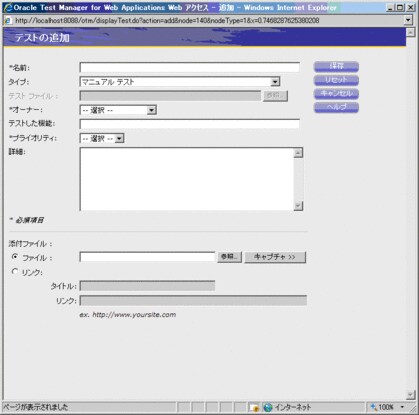The height and width of the screenshot is (415, 419).
Task: Click the Internet Explorer icon in title bar
Action: point(8,7)
